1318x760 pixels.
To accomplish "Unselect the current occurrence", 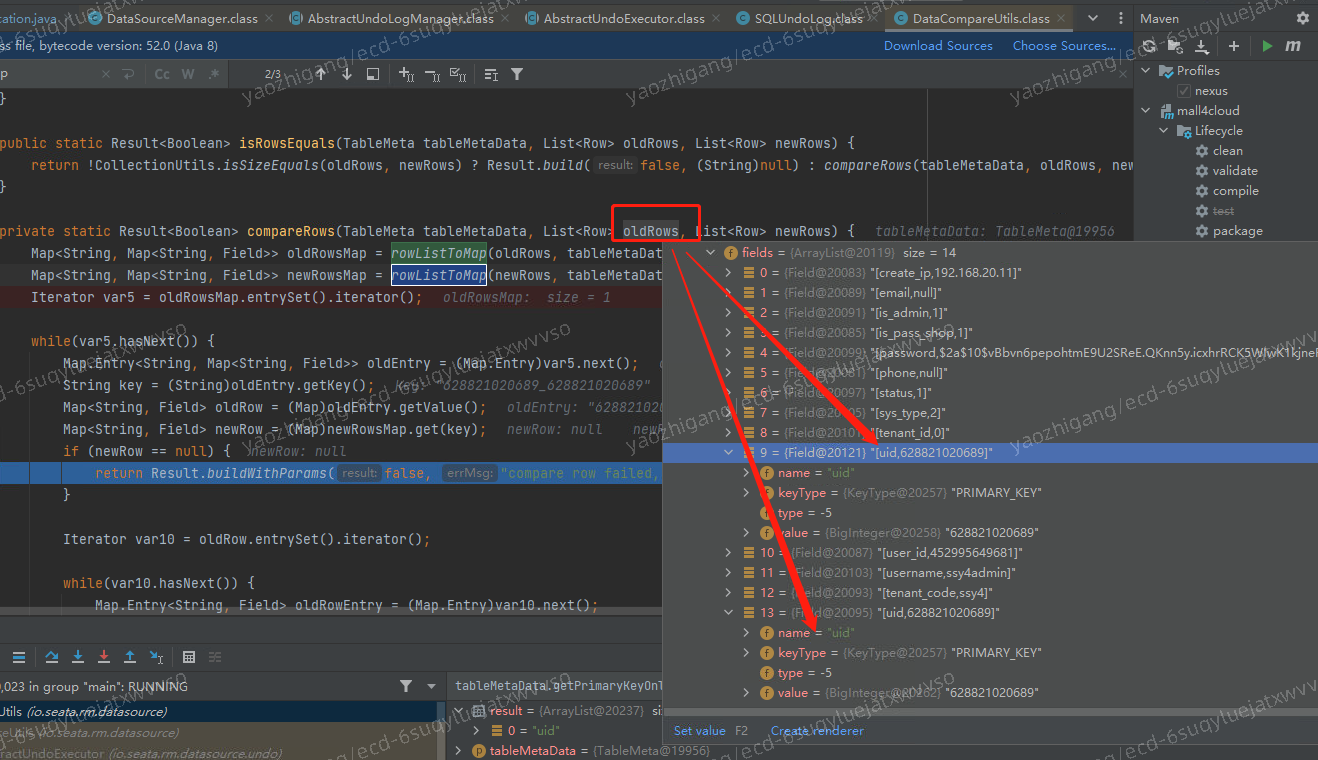I will [432, 74].
